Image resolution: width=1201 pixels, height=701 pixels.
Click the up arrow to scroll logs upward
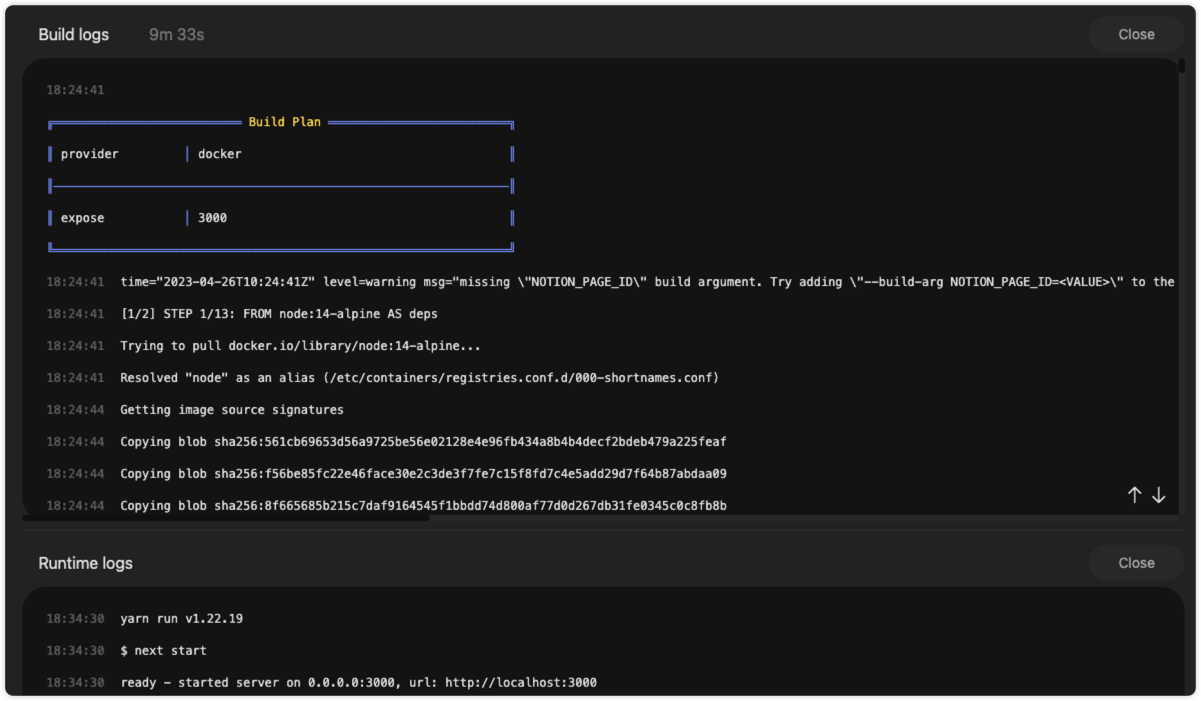(1133, 494)
